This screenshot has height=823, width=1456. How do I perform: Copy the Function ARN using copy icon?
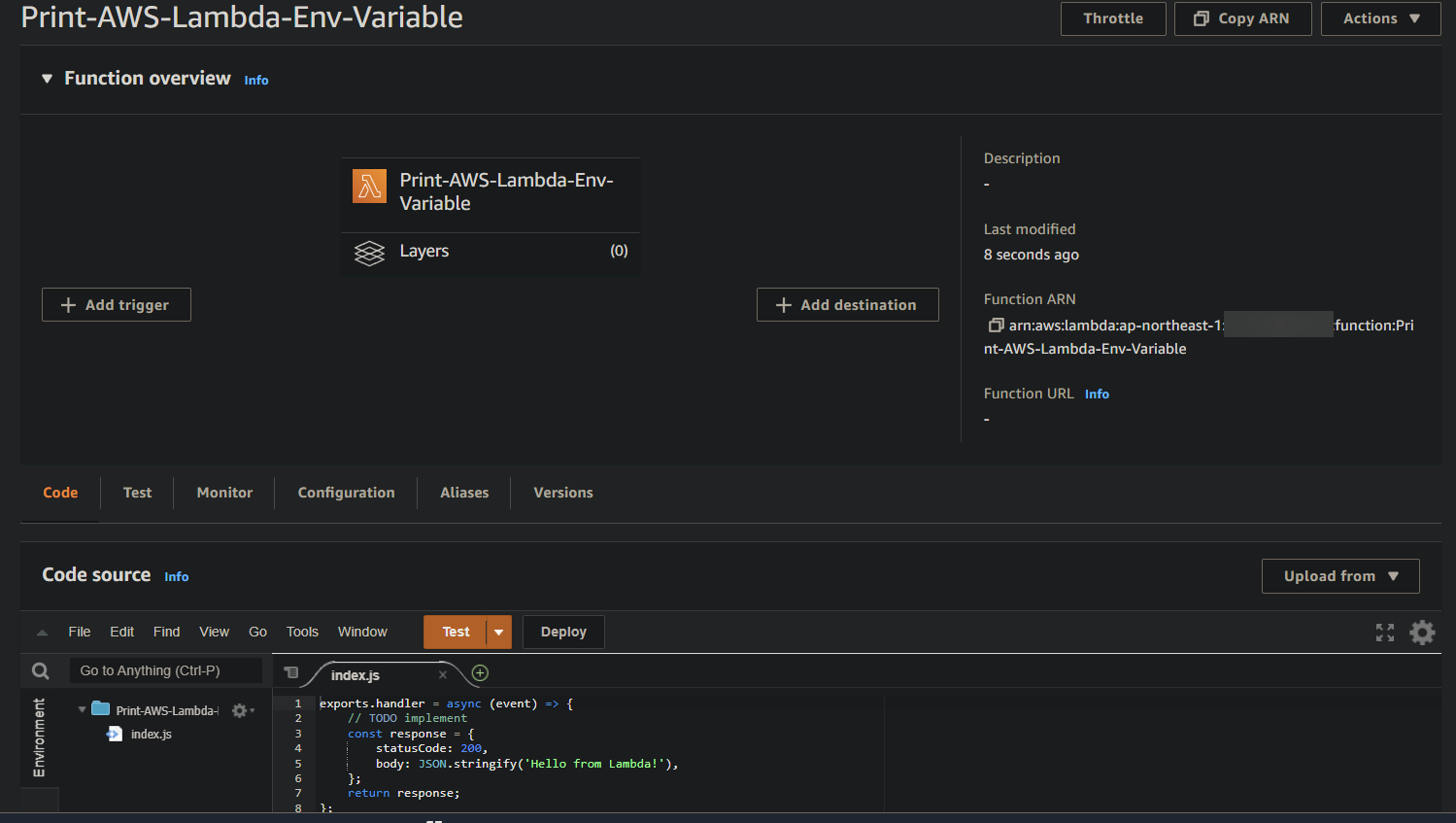(x=996, y=326)
